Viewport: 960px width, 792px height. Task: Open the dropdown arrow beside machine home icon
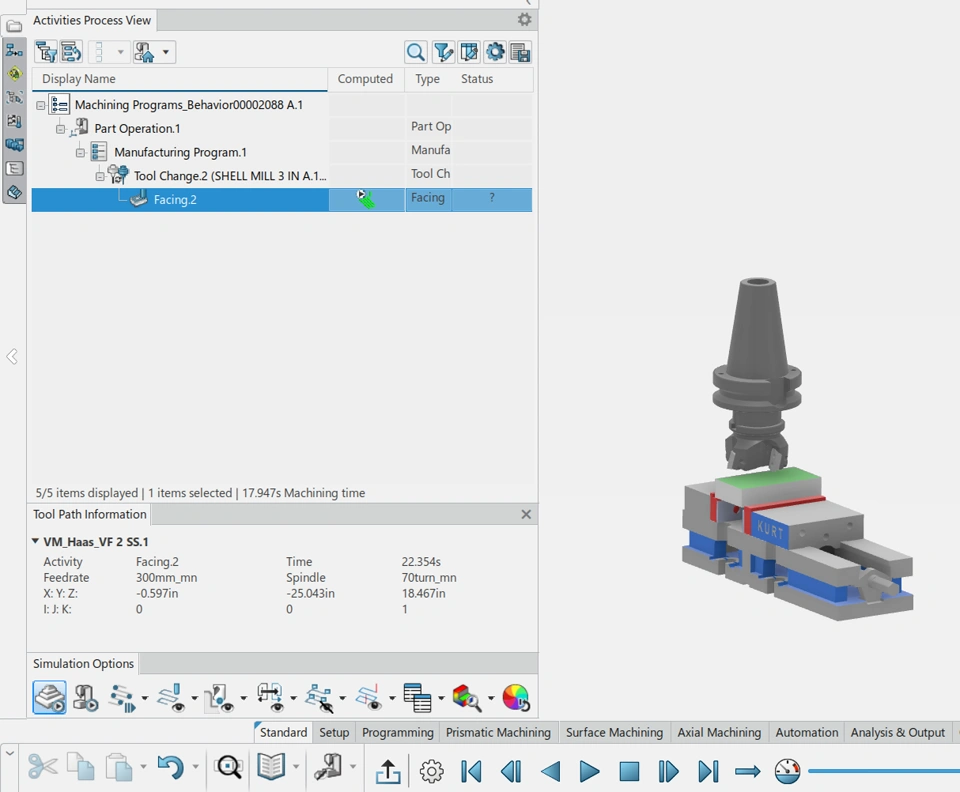pyautogui.click(x=165, y=52)
